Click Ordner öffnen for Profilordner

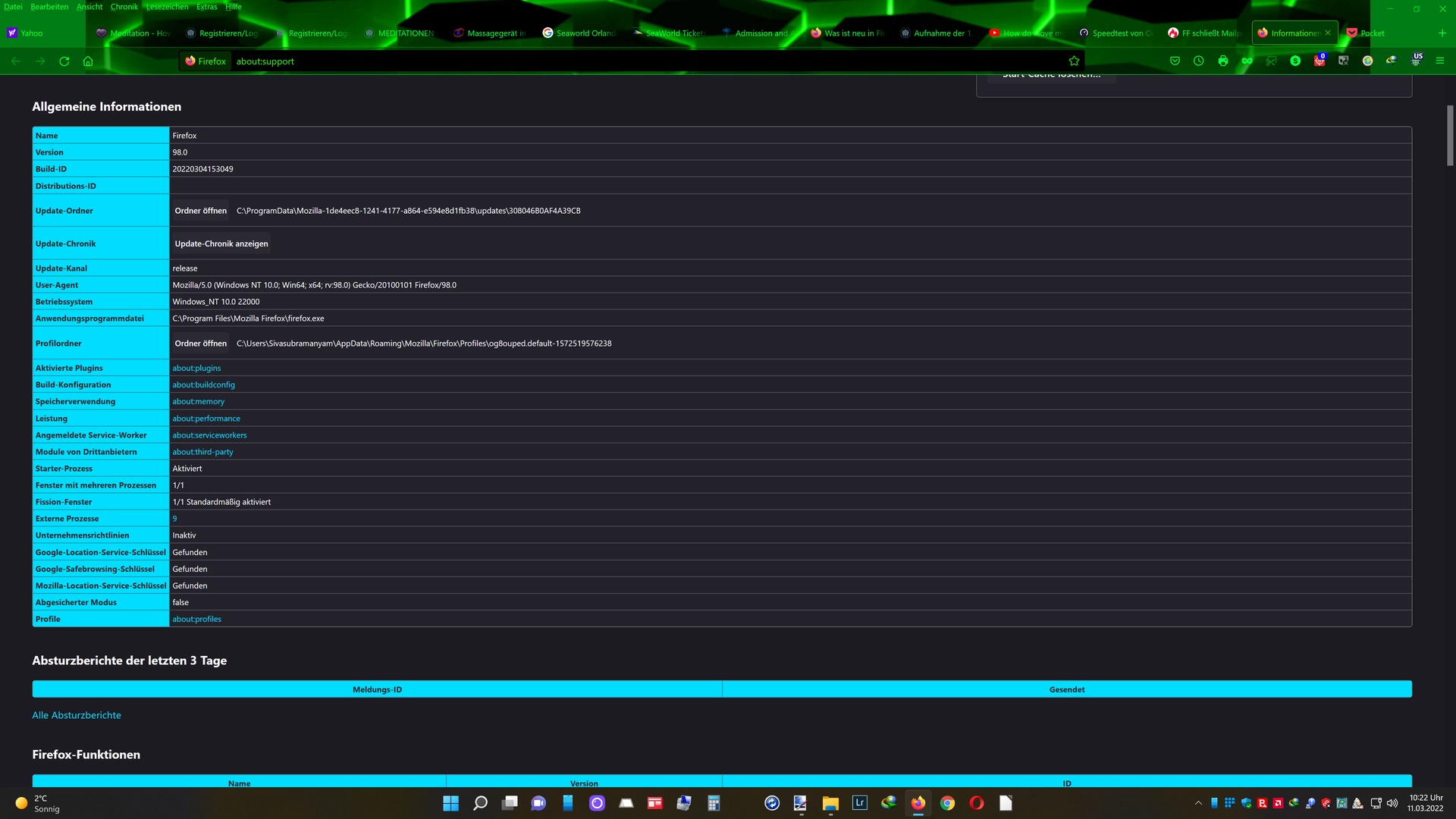200,344
